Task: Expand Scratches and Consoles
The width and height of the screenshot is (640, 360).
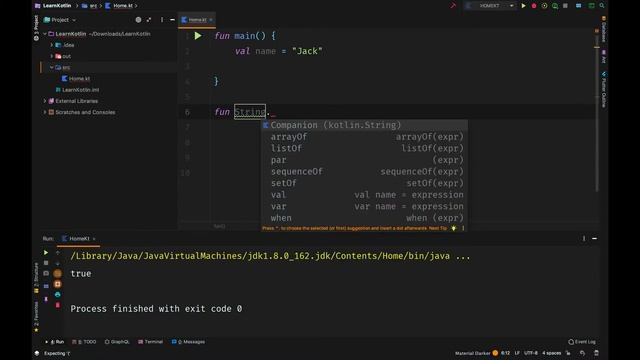Action: pyautogui.click(x=45, y=112)
